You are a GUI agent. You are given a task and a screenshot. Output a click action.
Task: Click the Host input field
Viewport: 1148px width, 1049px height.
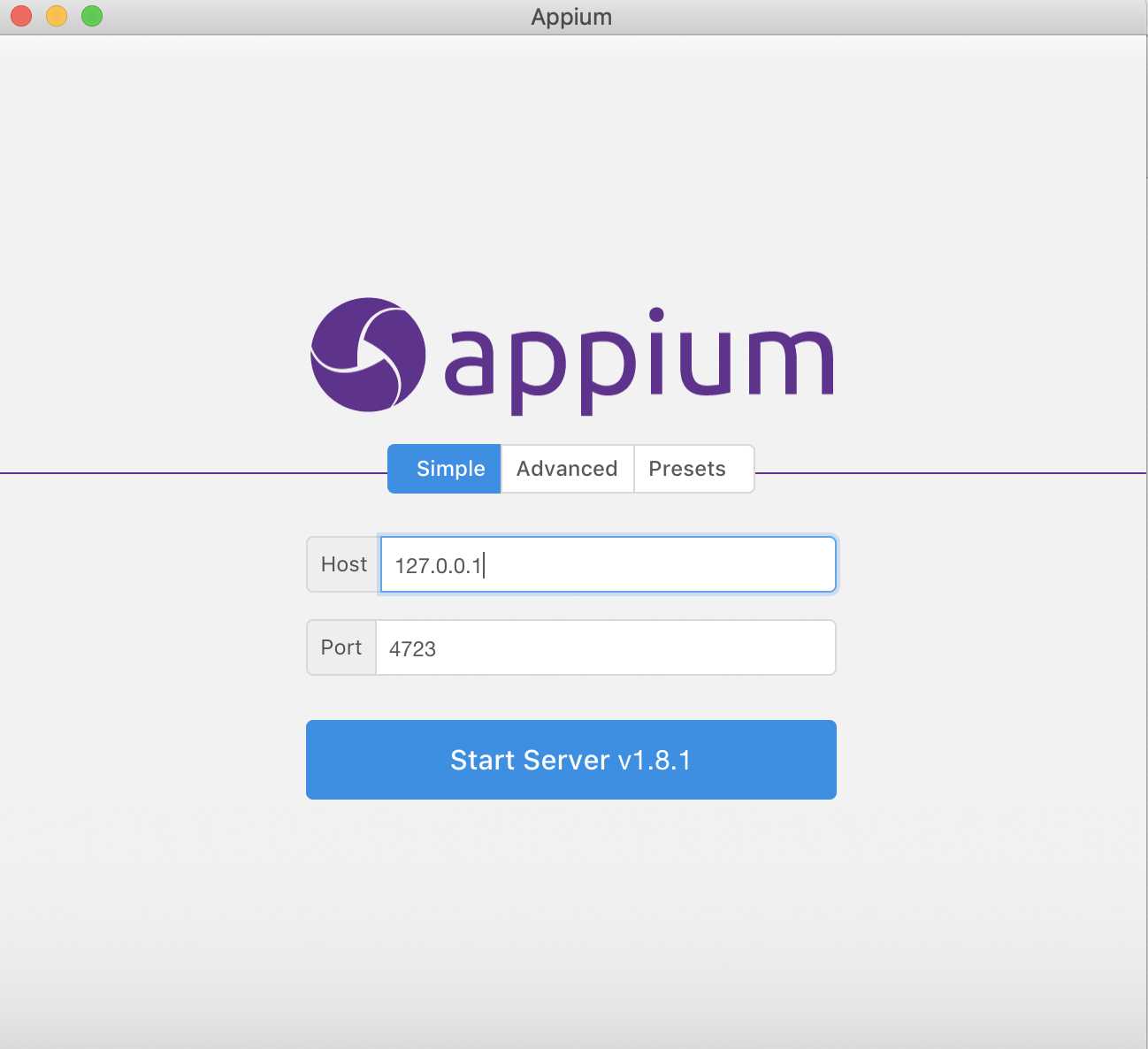608,564
